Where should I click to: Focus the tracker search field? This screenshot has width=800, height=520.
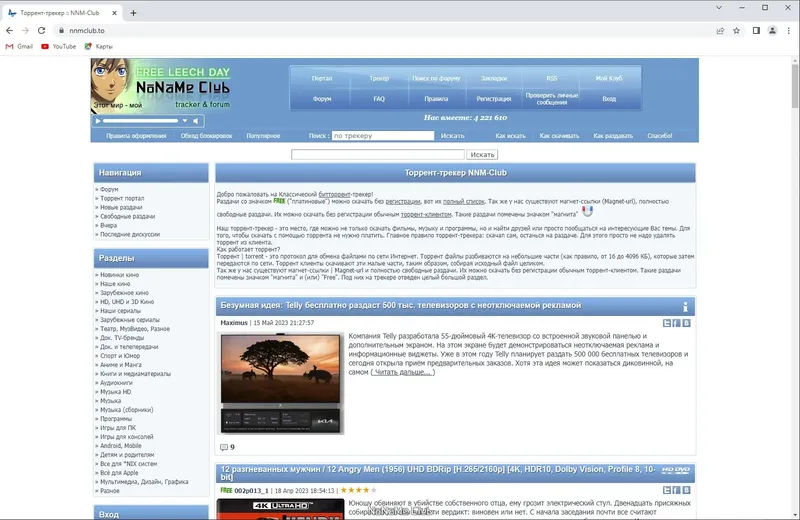[x=383, y=136]
